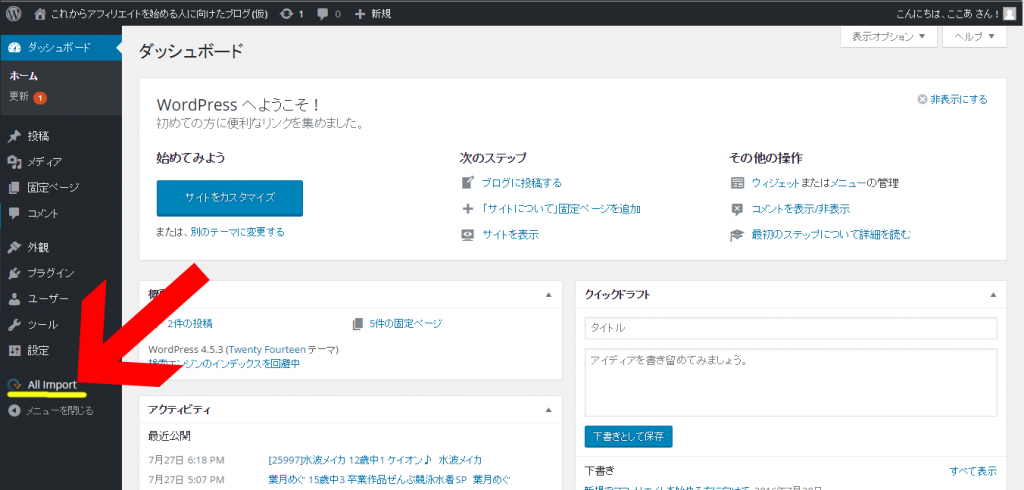
Task: Open メディア from the sidebar icon
Action: [x=14, y=162]
